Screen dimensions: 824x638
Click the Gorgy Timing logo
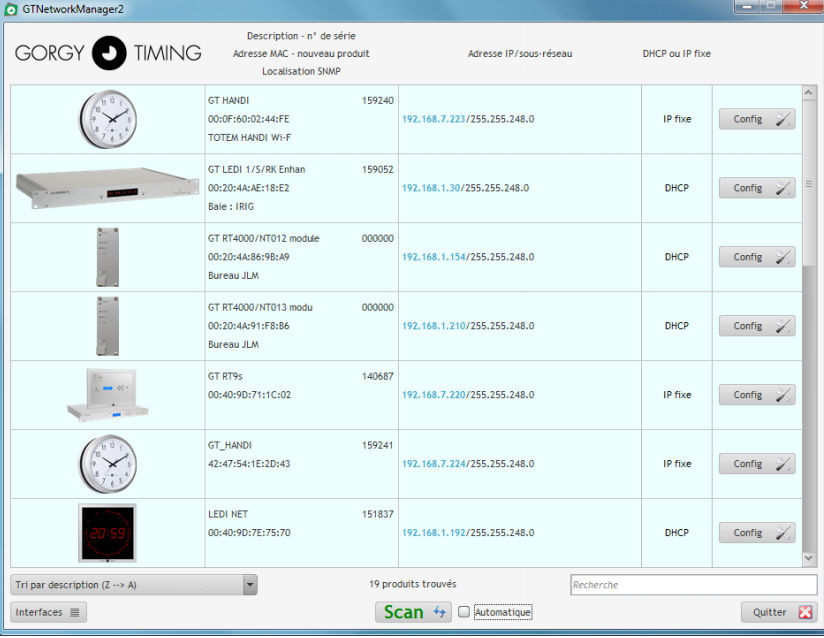tap(107, 55)
